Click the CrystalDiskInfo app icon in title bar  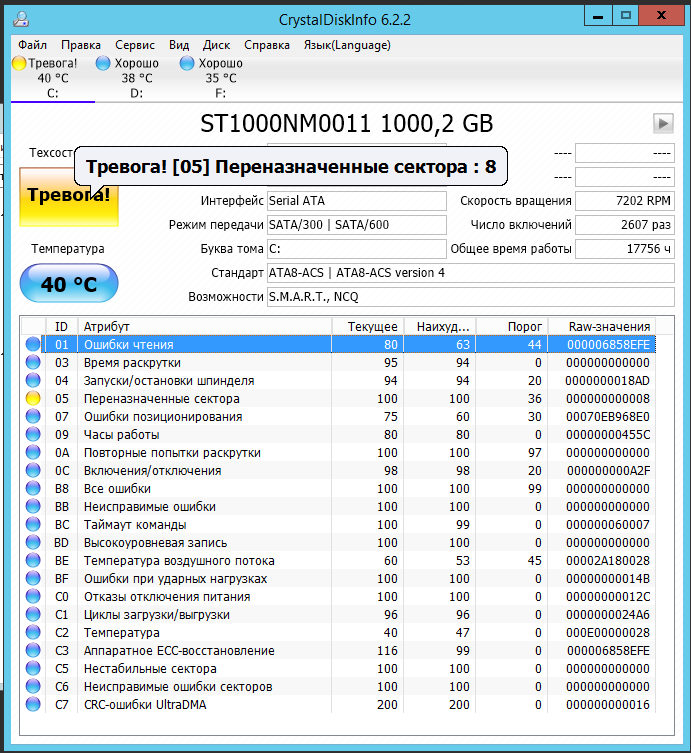tap(21, 19)
